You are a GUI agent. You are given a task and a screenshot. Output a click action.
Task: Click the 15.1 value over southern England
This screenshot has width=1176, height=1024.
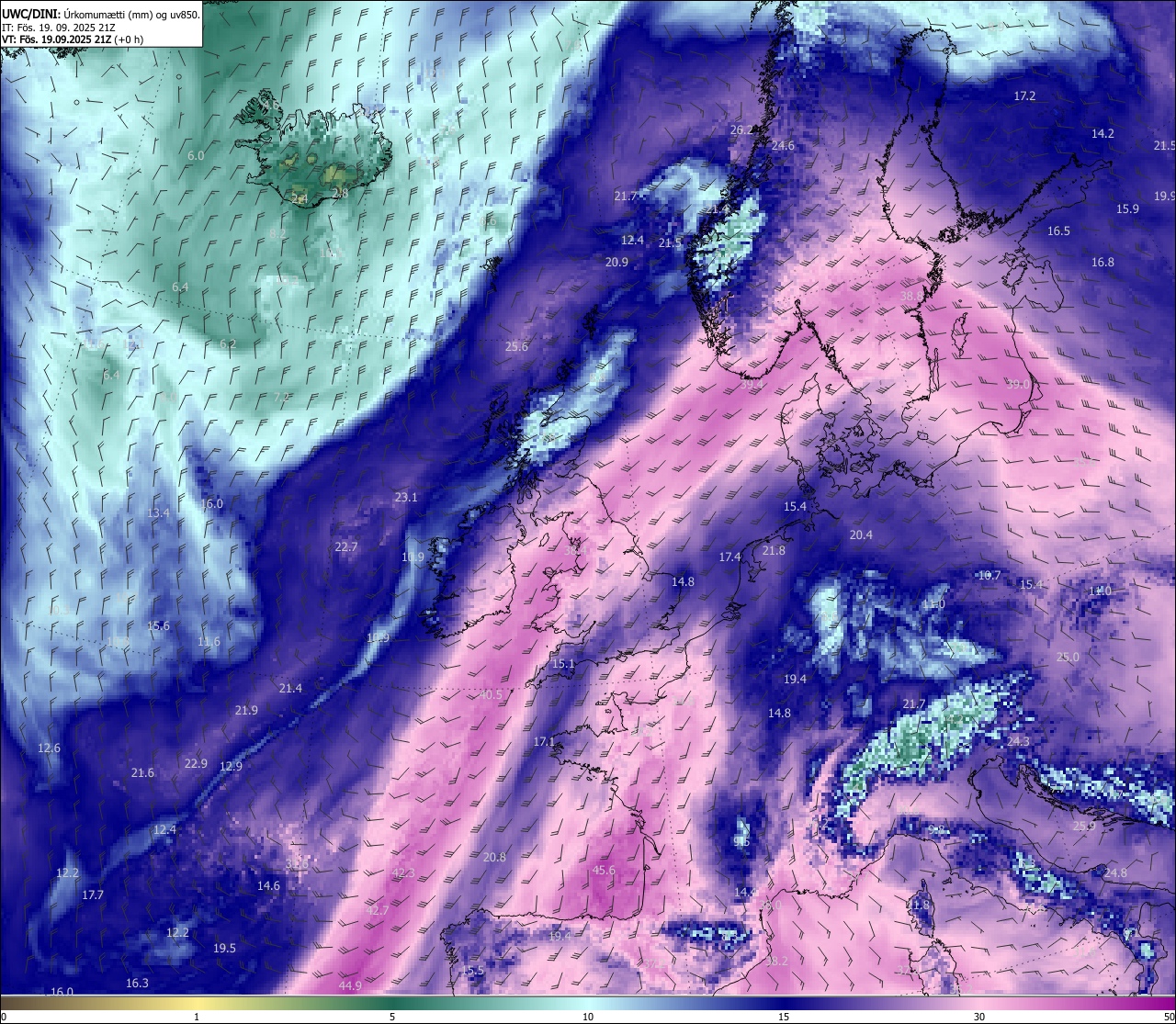562,664
